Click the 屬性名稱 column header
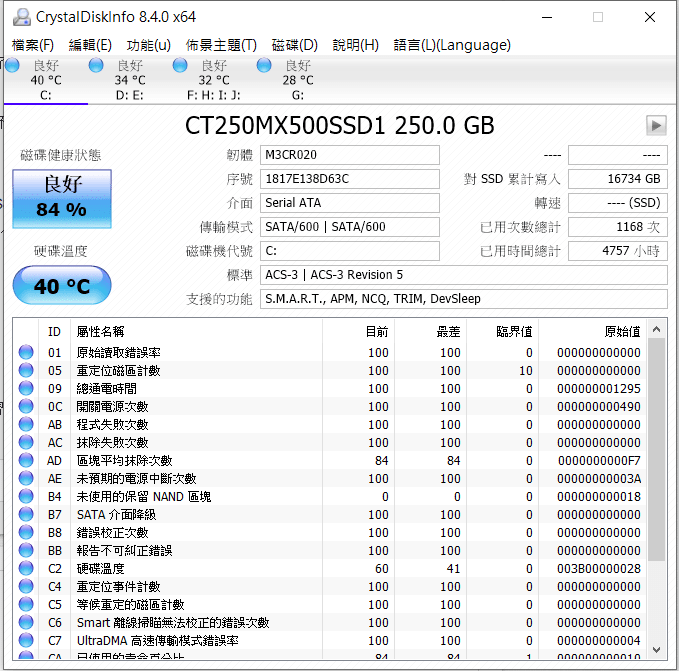 click(x=100, y=331)
